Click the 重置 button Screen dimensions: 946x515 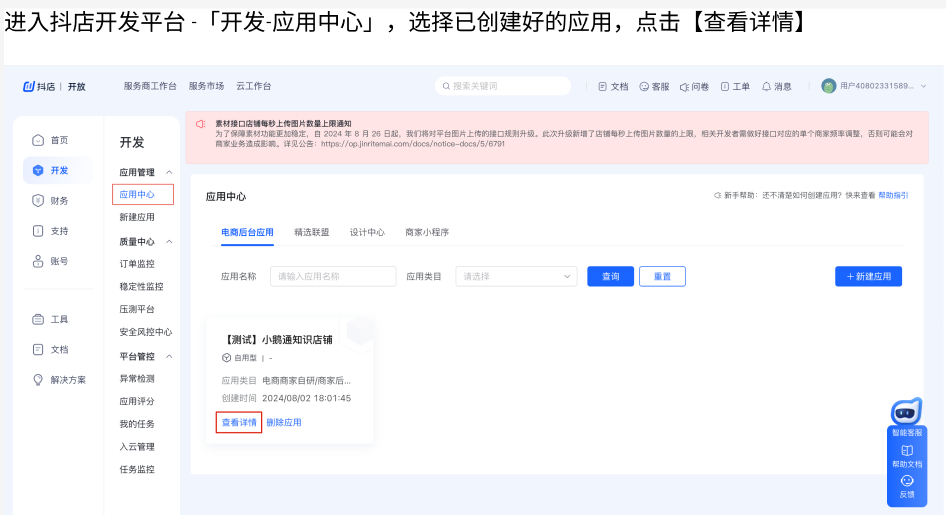coord(662,276)
